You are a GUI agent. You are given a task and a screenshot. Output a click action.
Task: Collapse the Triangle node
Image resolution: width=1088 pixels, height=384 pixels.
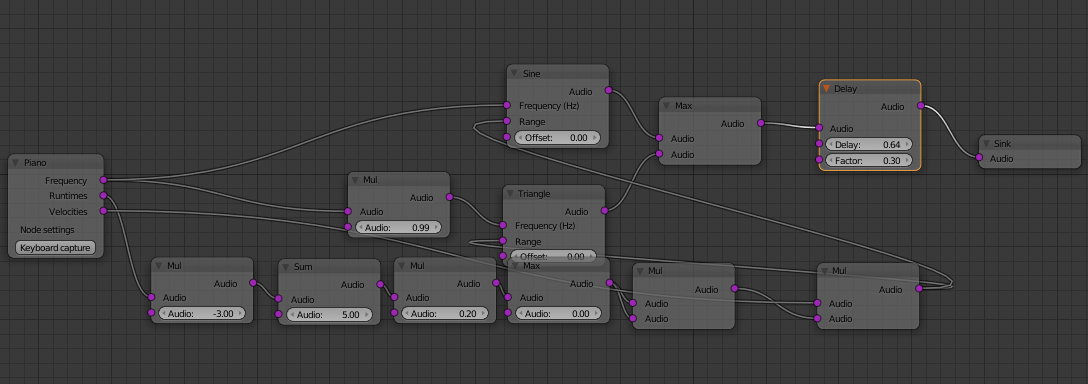click(510, 194)
